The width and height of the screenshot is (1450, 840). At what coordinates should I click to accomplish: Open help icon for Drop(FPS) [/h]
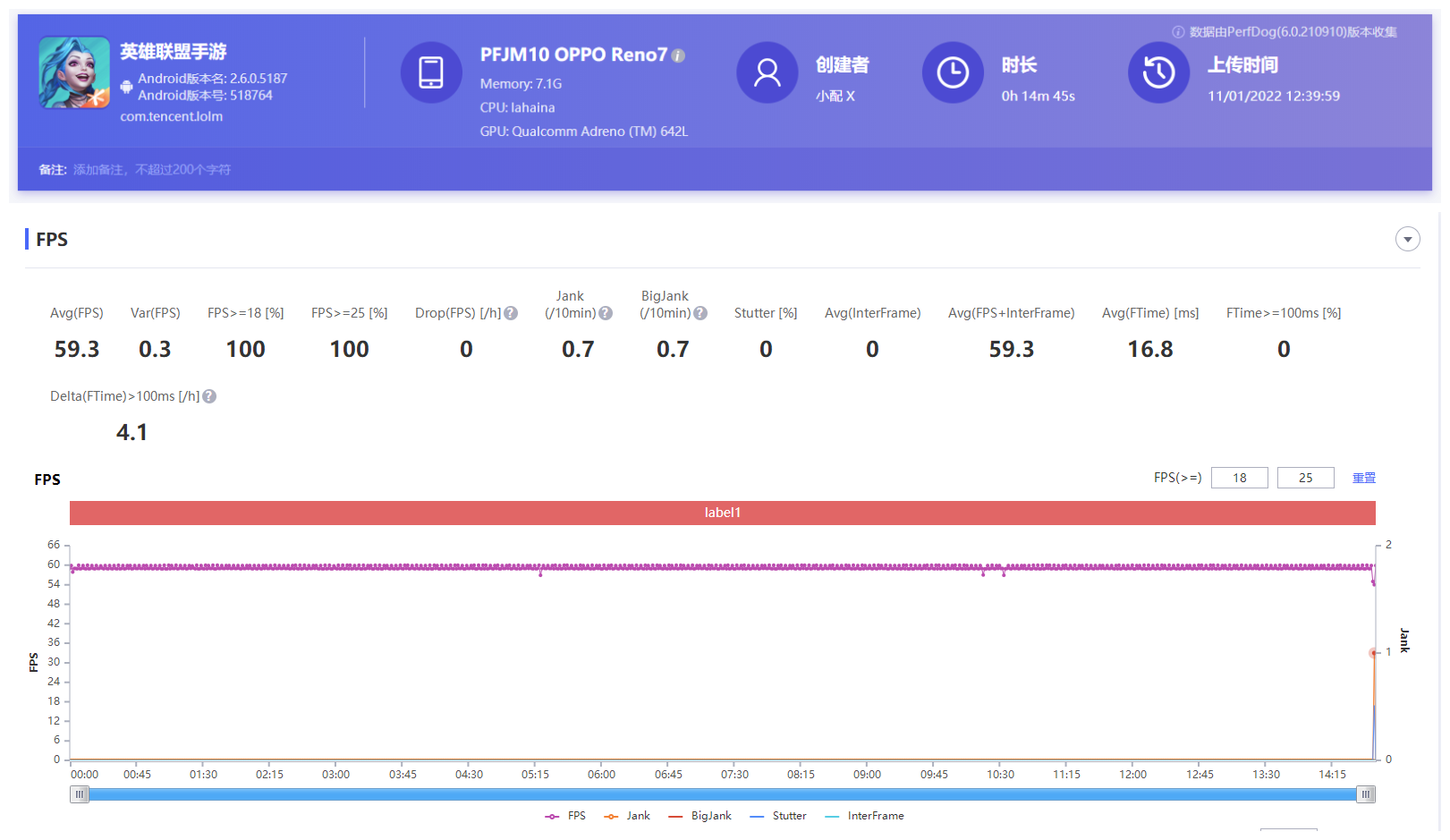[511, 313]
